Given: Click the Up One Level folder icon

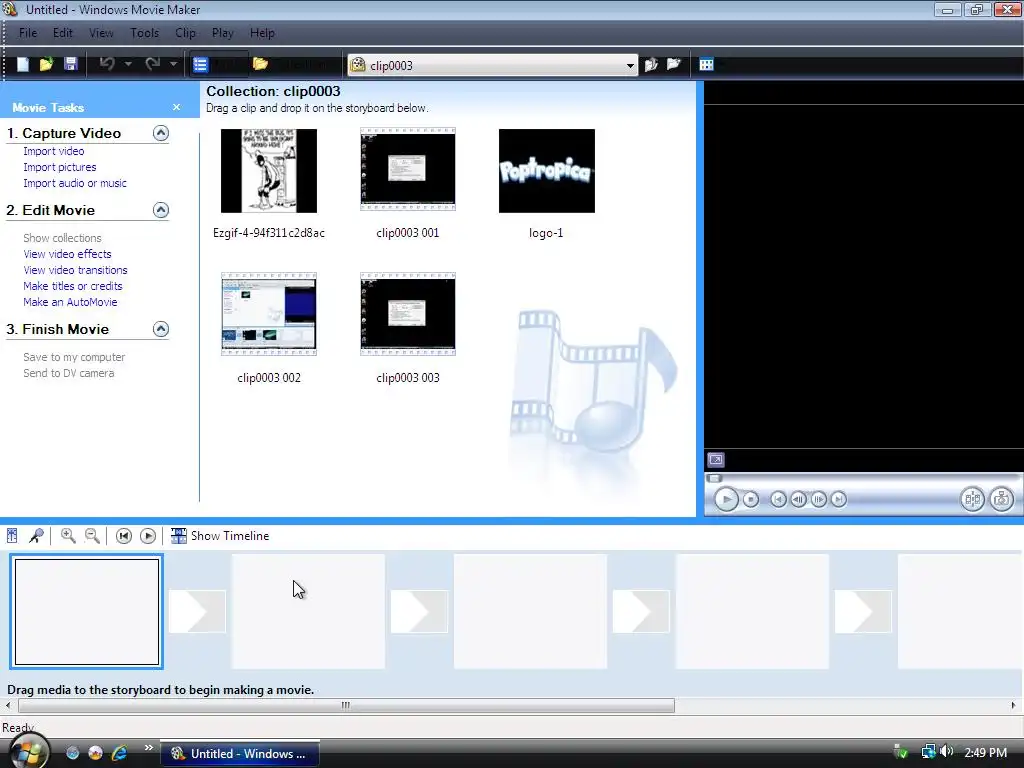Looking at the screenshot, I should click(651, 64).
